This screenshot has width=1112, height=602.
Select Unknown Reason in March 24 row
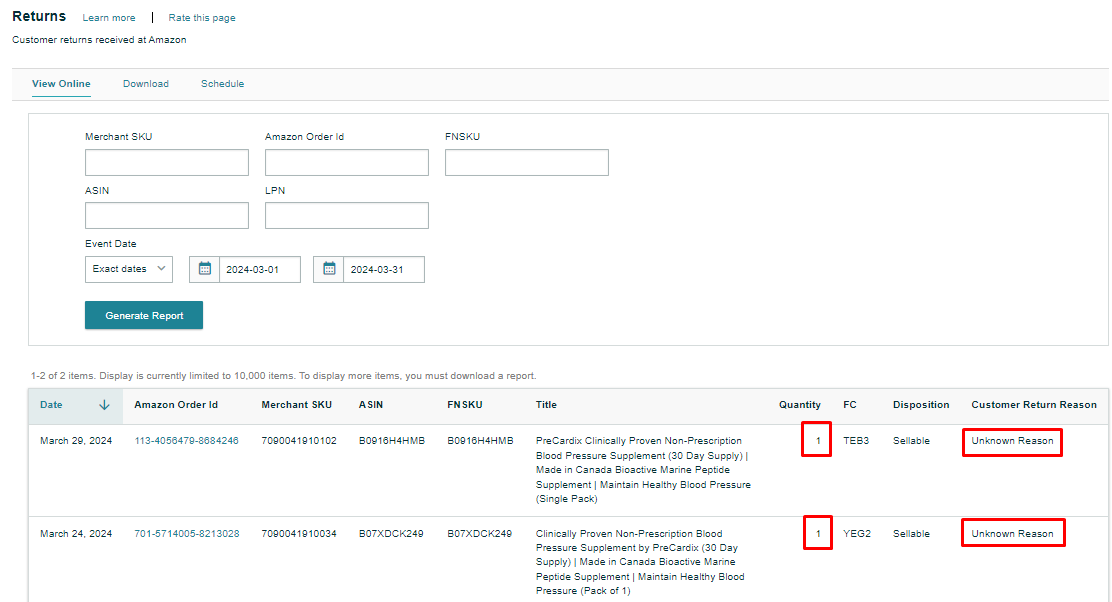[1012, 534]
